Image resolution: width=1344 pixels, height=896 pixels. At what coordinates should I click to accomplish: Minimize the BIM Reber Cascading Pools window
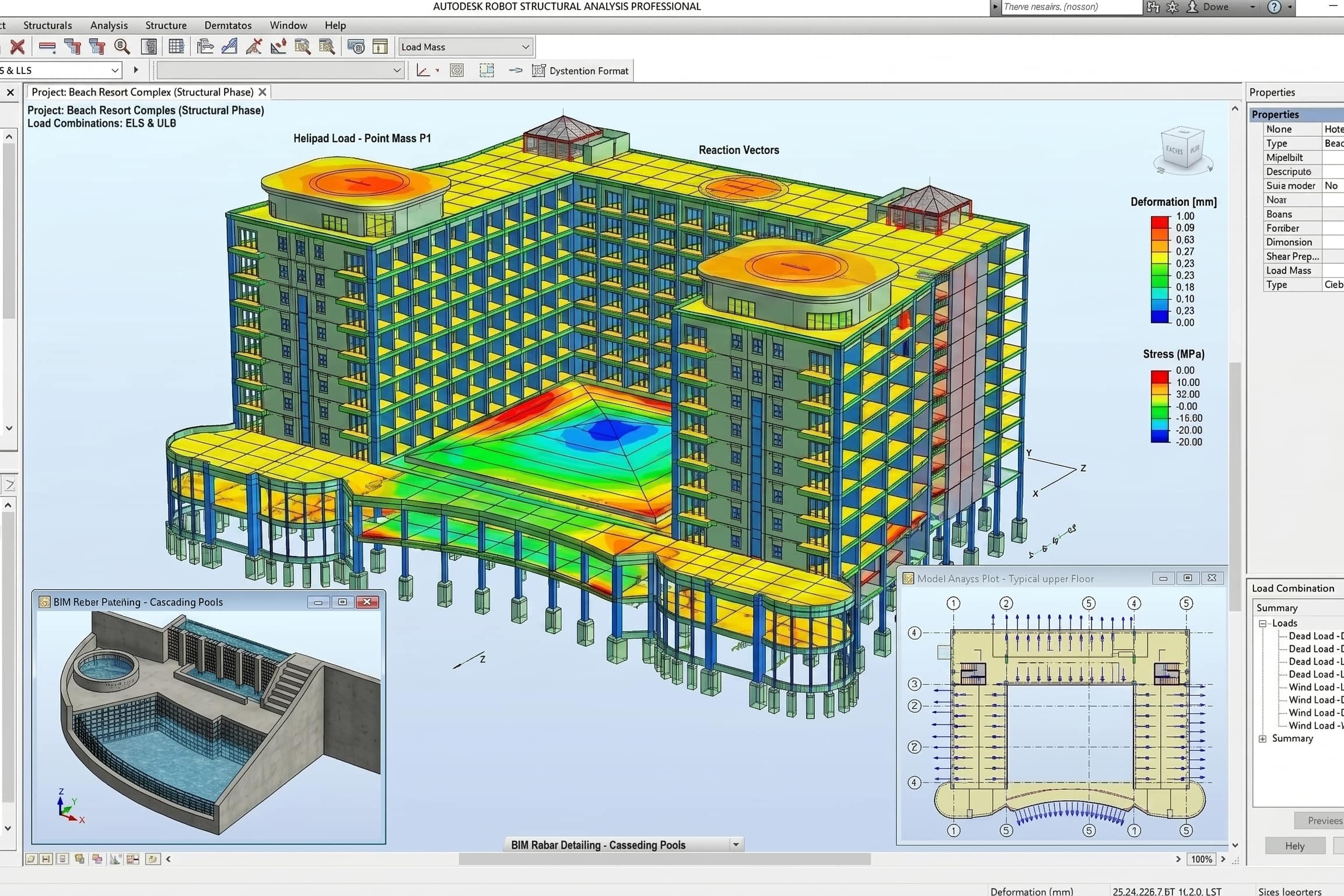(x=318, y=602)
